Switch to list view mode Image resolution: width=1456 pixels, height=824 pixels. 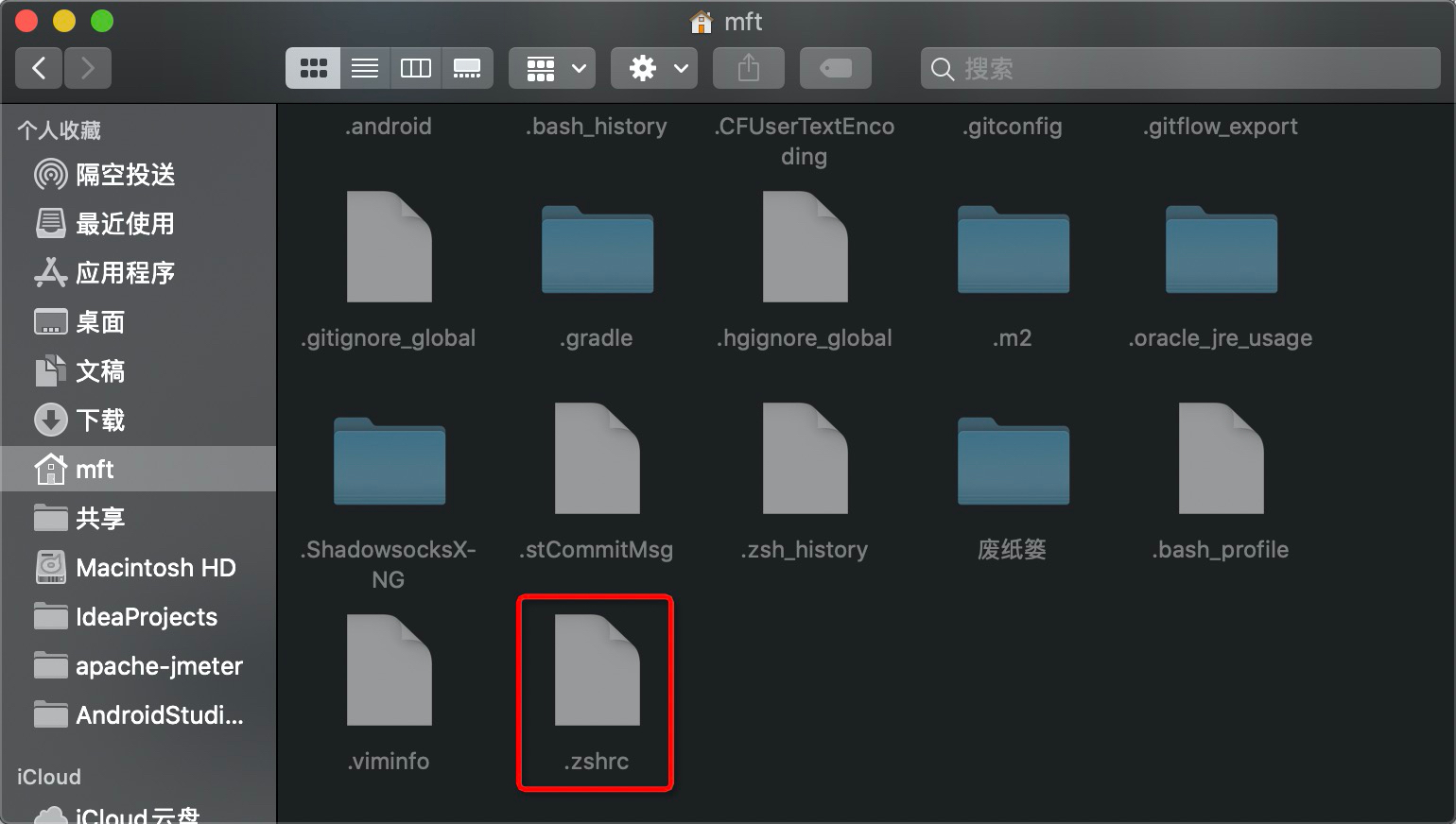[x=365, y=68]
